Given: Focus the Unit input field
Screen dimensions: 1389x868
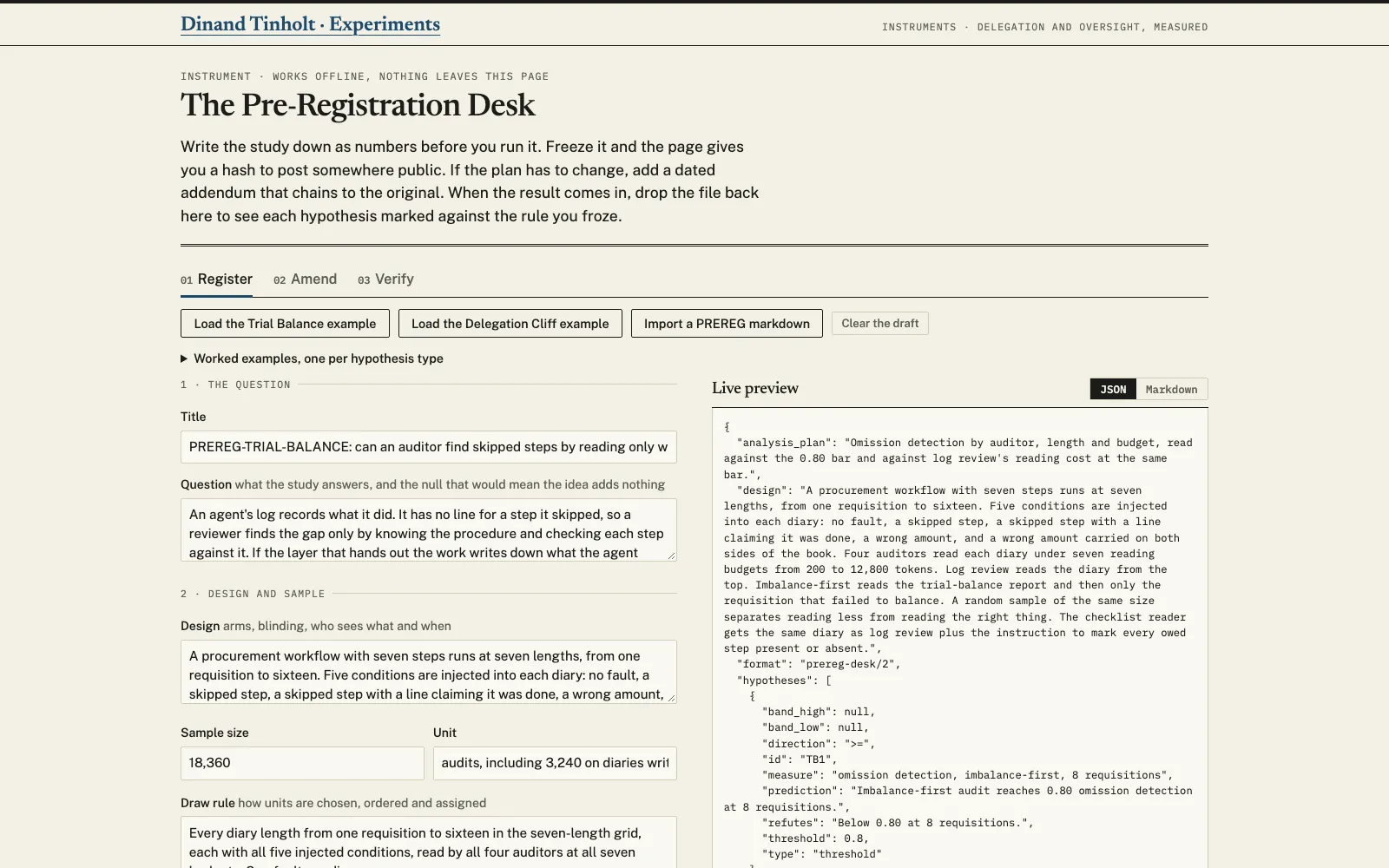Looking at the screenshot, I should tap(555, 763).
